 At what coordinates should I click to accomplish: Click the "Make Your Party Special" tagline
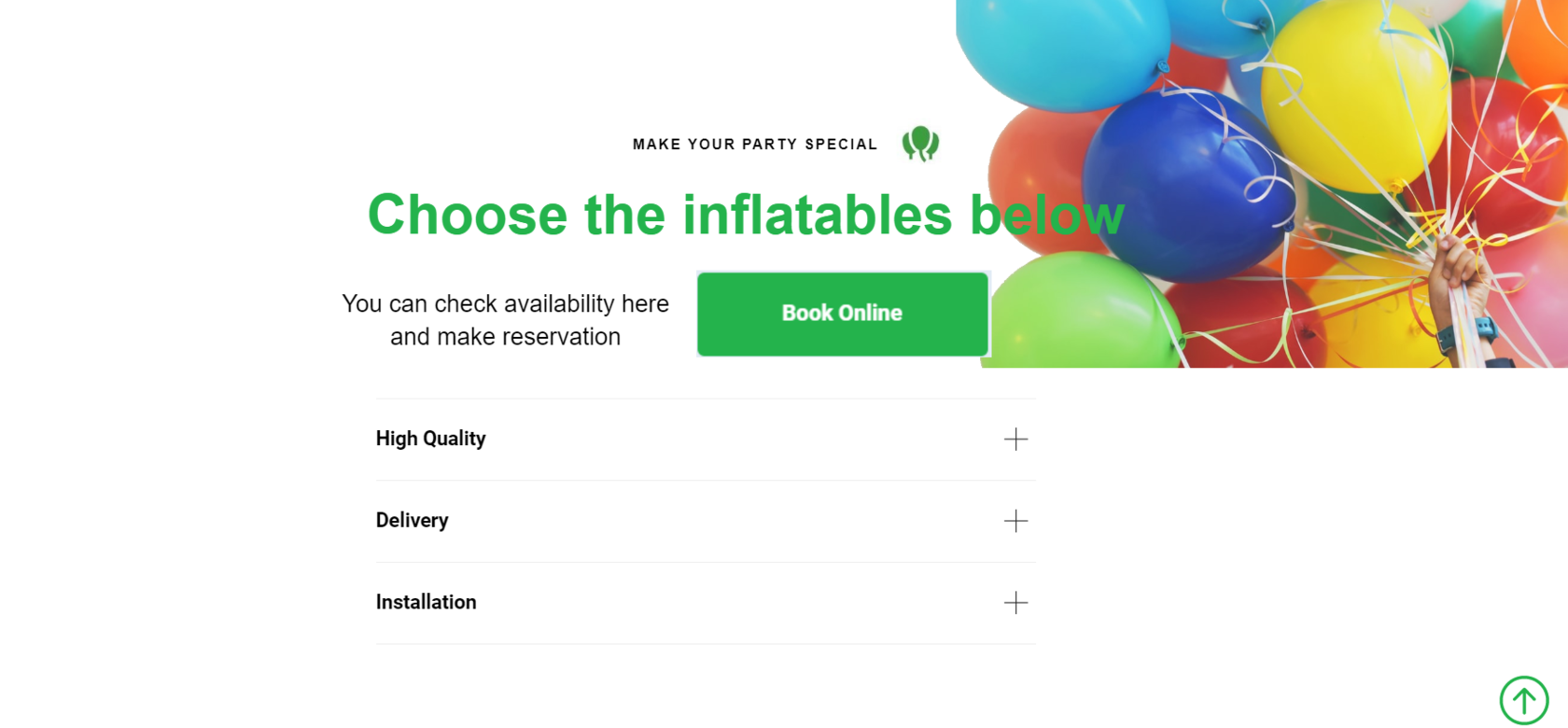754,145
